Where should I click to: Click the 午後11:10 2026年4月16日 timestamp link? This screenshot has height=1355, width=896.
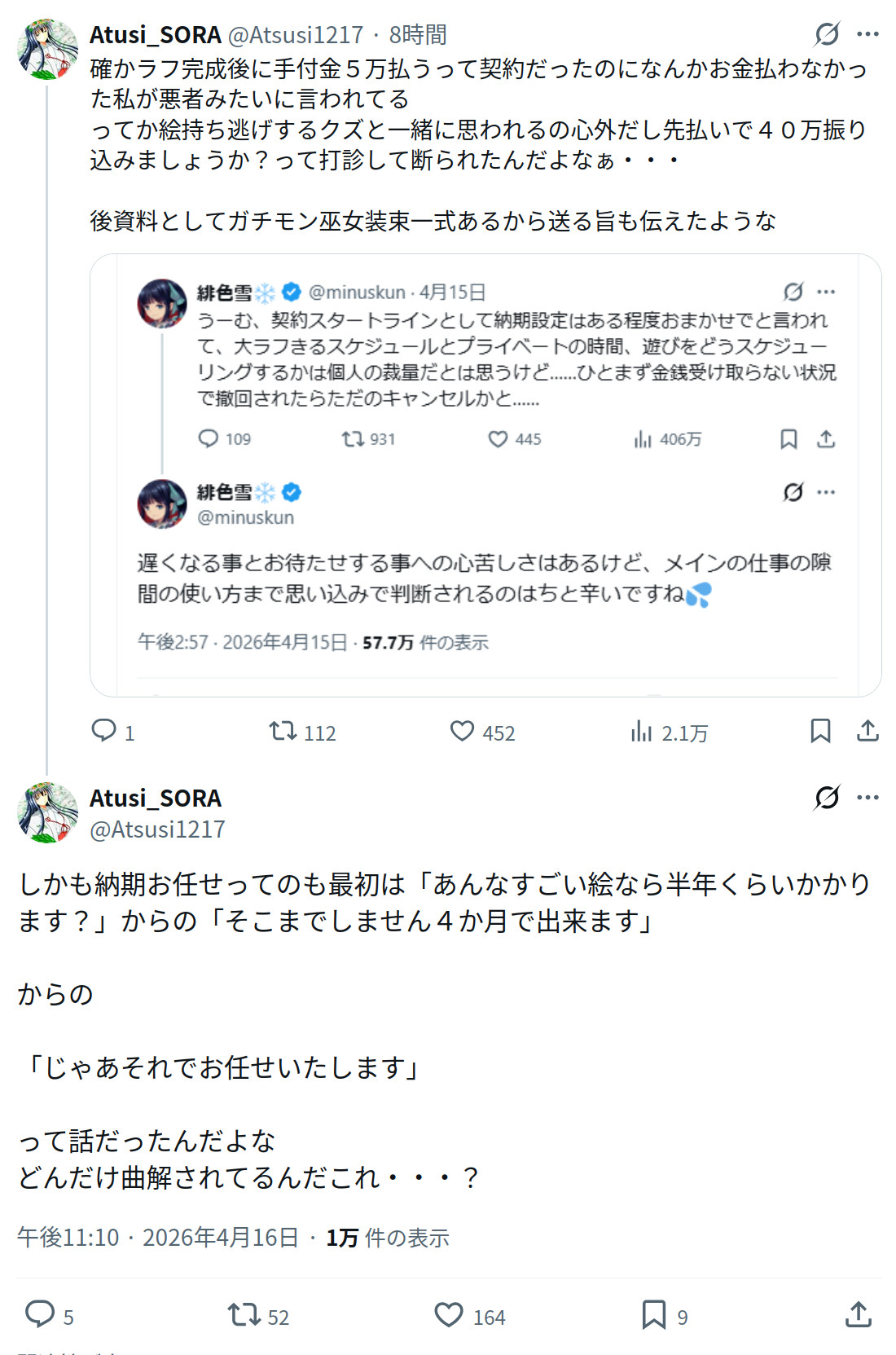(x=158, y=1238)
